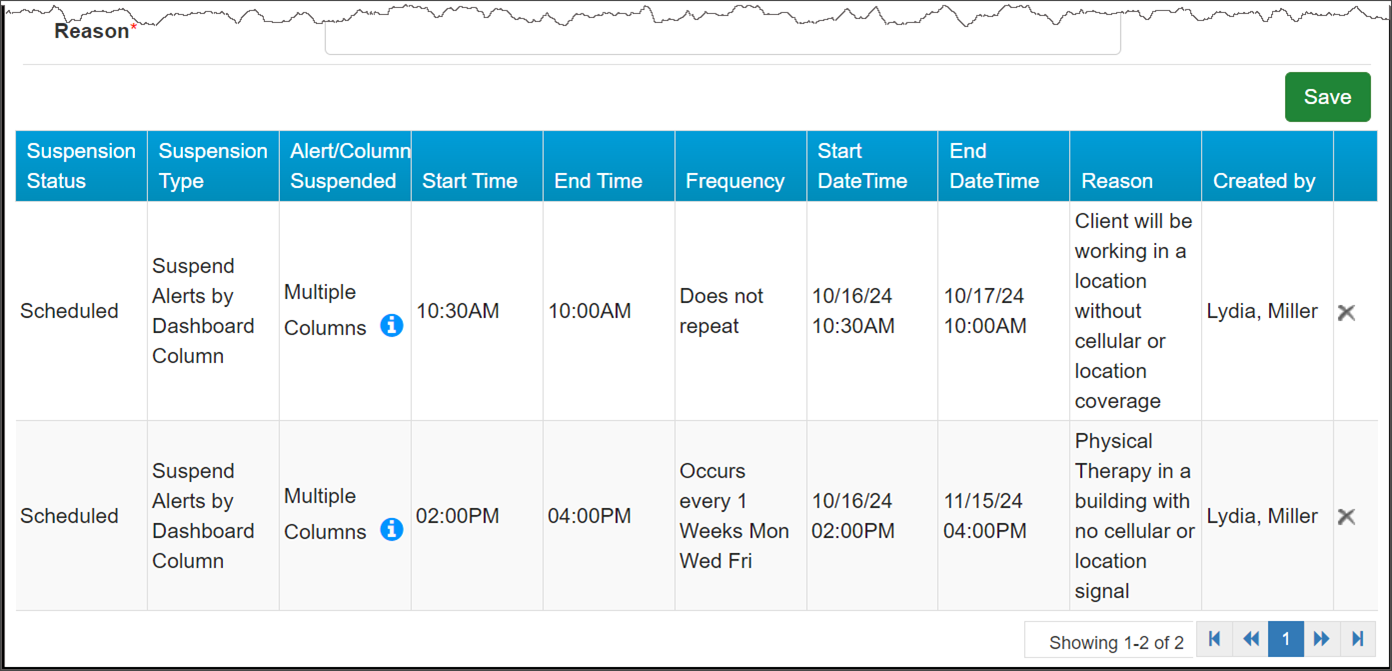Sort by Suspension Type column header
1392x671 pixels.
click(x=213, y=166)
